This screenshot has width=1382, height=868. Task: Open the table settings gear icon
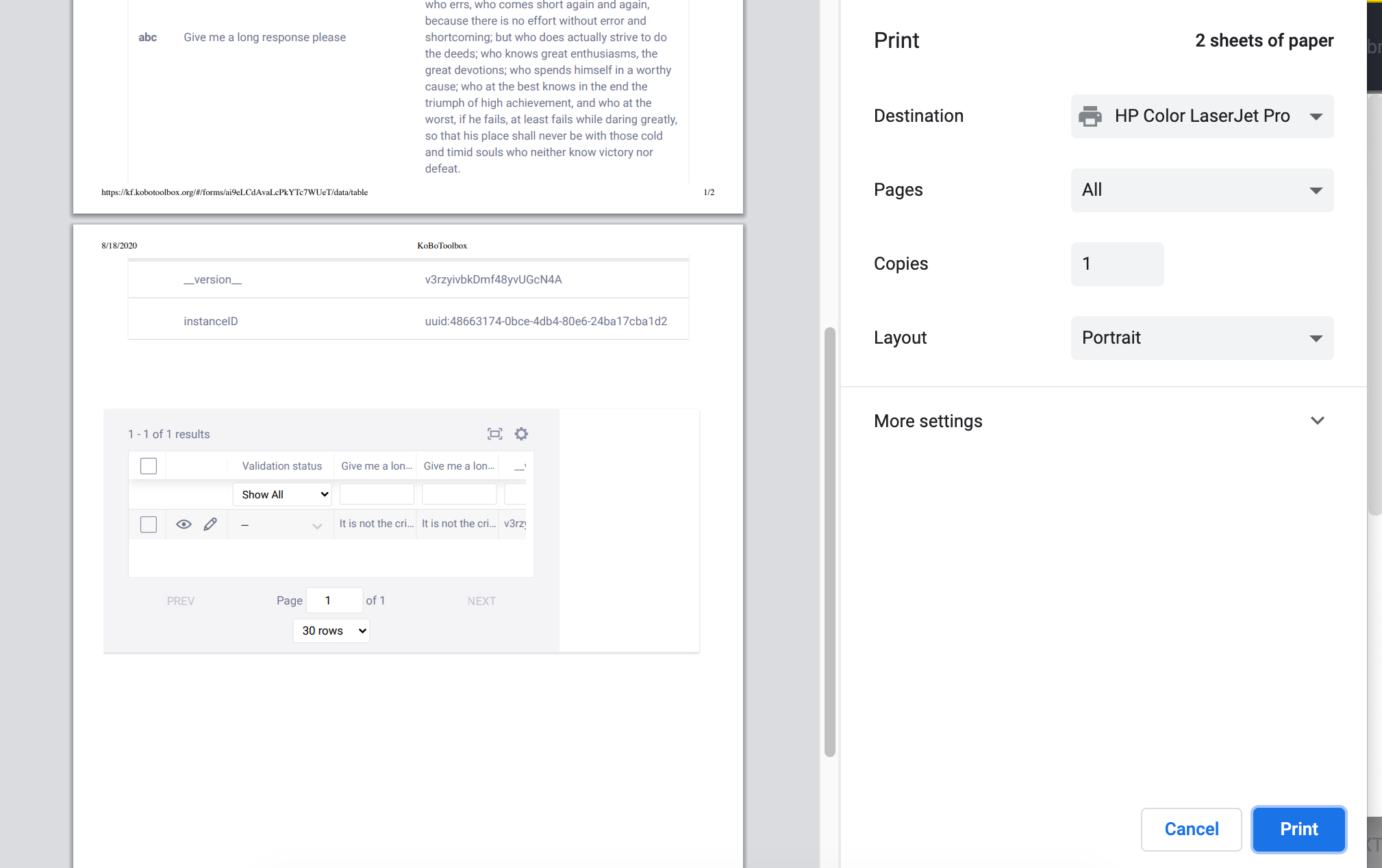[x=521, y=433]
